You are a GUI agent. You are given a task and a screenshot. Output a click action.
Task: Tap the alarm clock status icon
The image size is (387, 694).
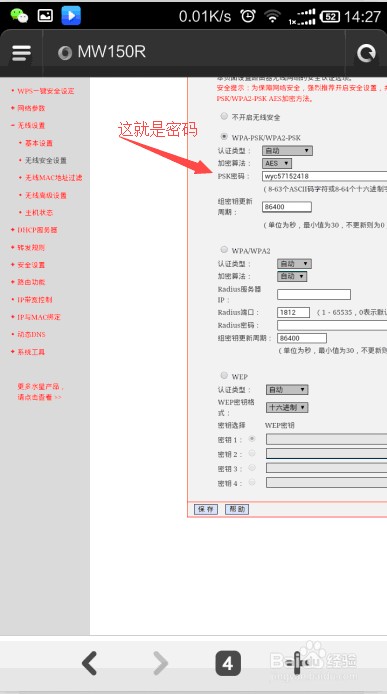(x=248, y=16)
